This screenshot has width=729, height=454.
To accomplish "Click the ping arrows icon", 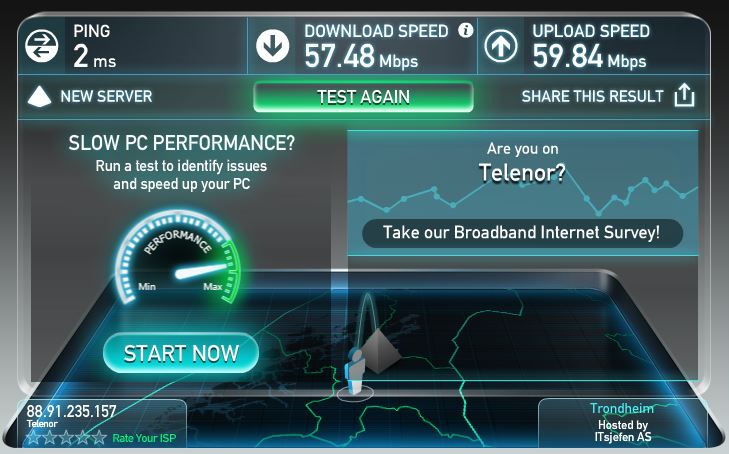I will click(x=42, y=46).
